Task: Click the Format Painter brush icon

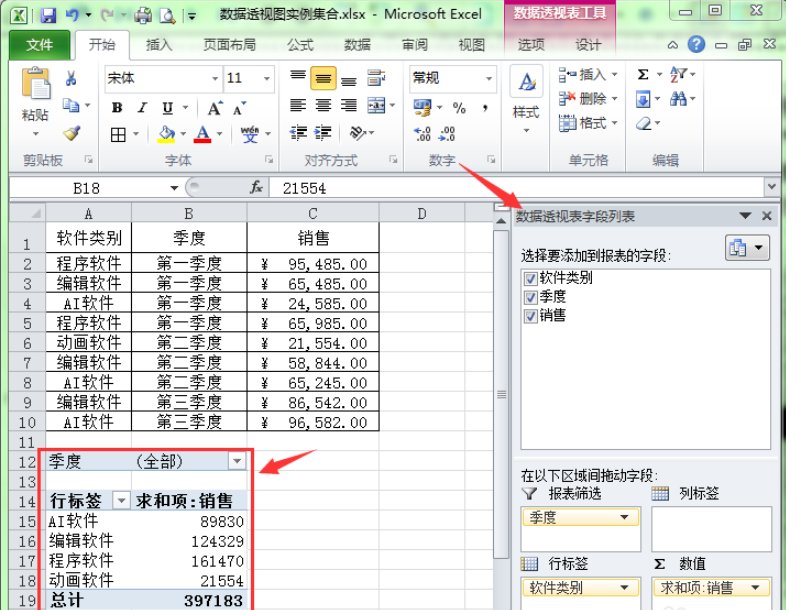Action: 72,133
